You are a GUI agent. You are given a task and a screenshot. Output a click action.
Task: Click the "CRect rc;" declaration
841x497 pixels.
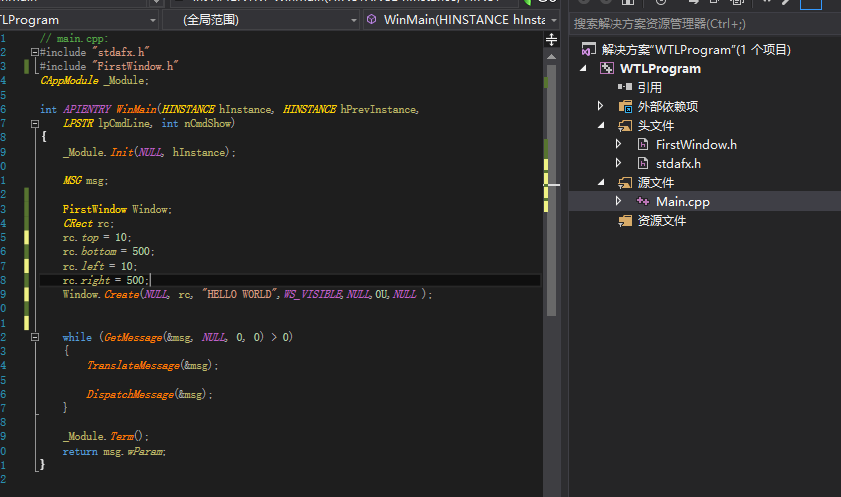(88, 224)
